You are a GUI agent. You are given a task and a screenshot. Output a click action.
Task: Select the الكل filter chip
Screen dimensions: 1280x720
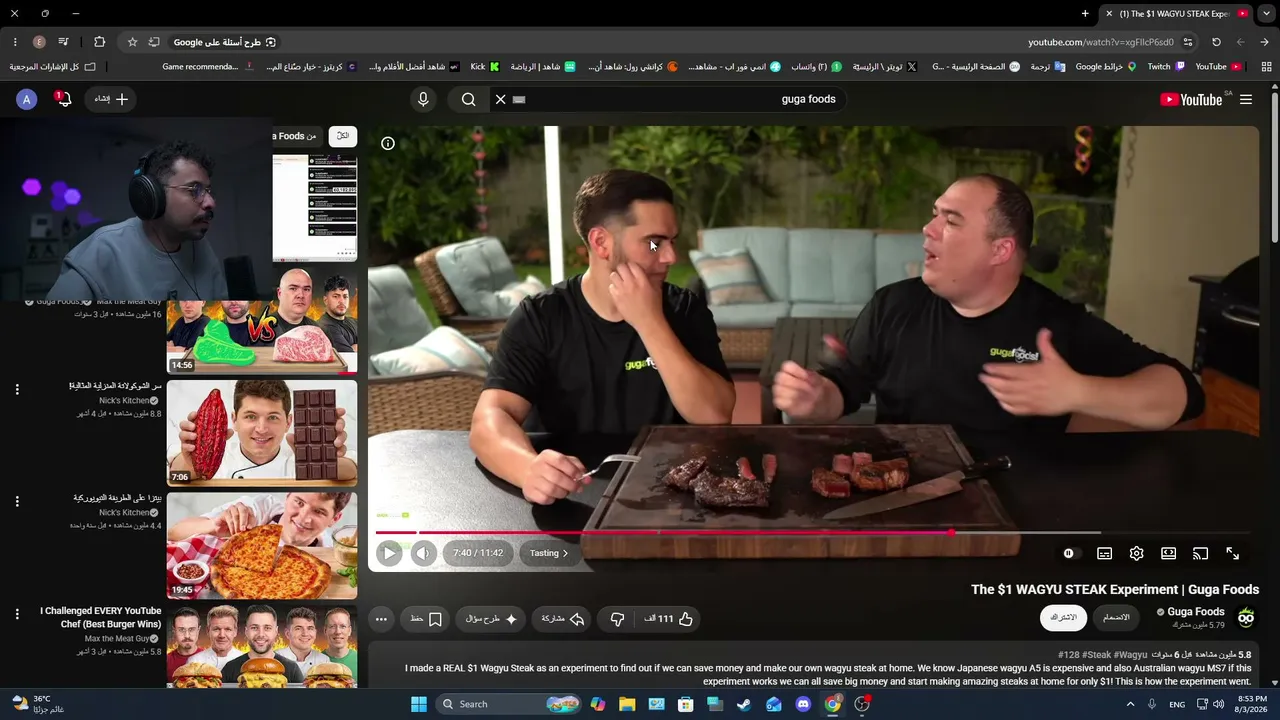(343, 136)
